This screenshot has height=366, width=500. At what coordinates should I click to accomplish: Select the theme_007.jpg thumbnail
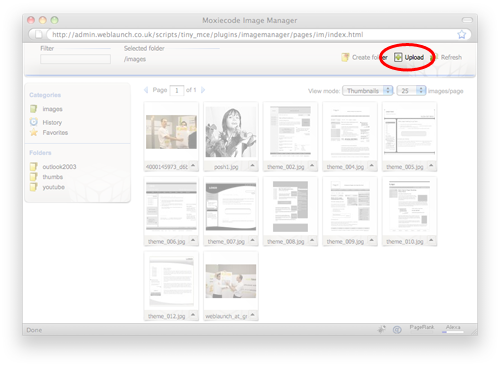(231, 207)
